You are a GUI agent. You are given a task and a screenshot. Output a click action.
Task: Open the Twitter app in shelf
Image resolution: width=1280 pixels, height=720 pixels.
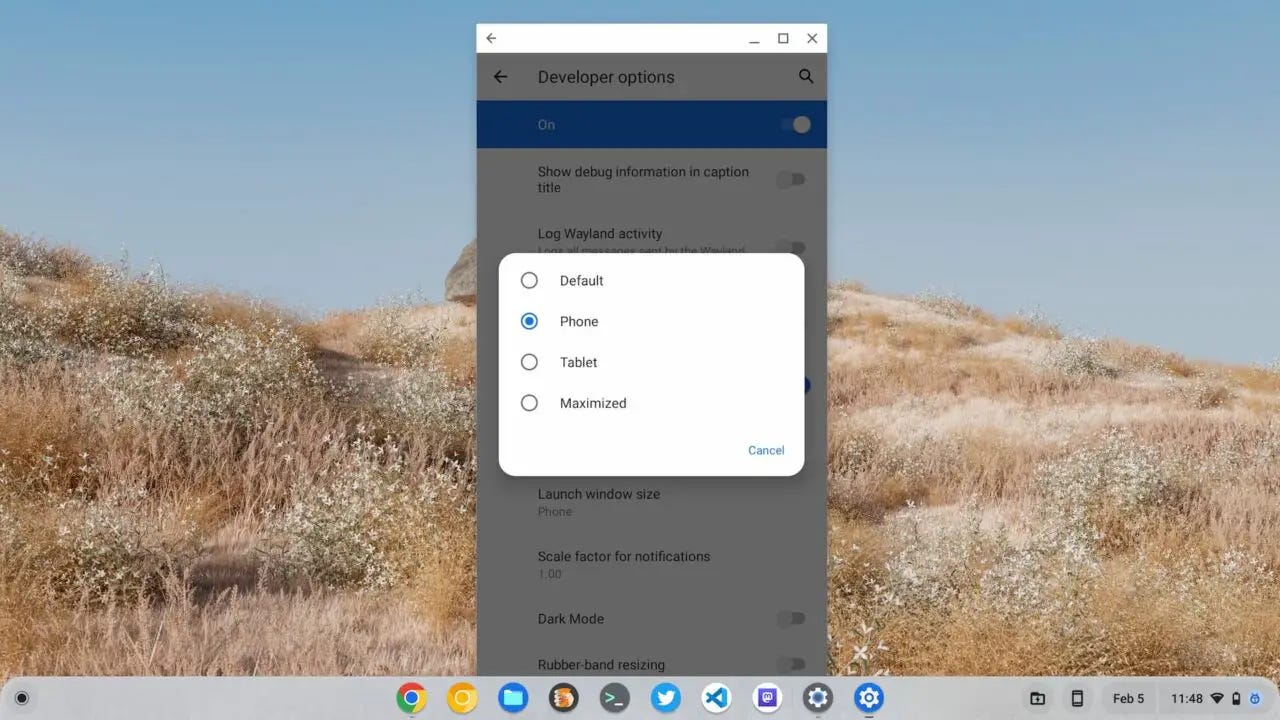666,698
